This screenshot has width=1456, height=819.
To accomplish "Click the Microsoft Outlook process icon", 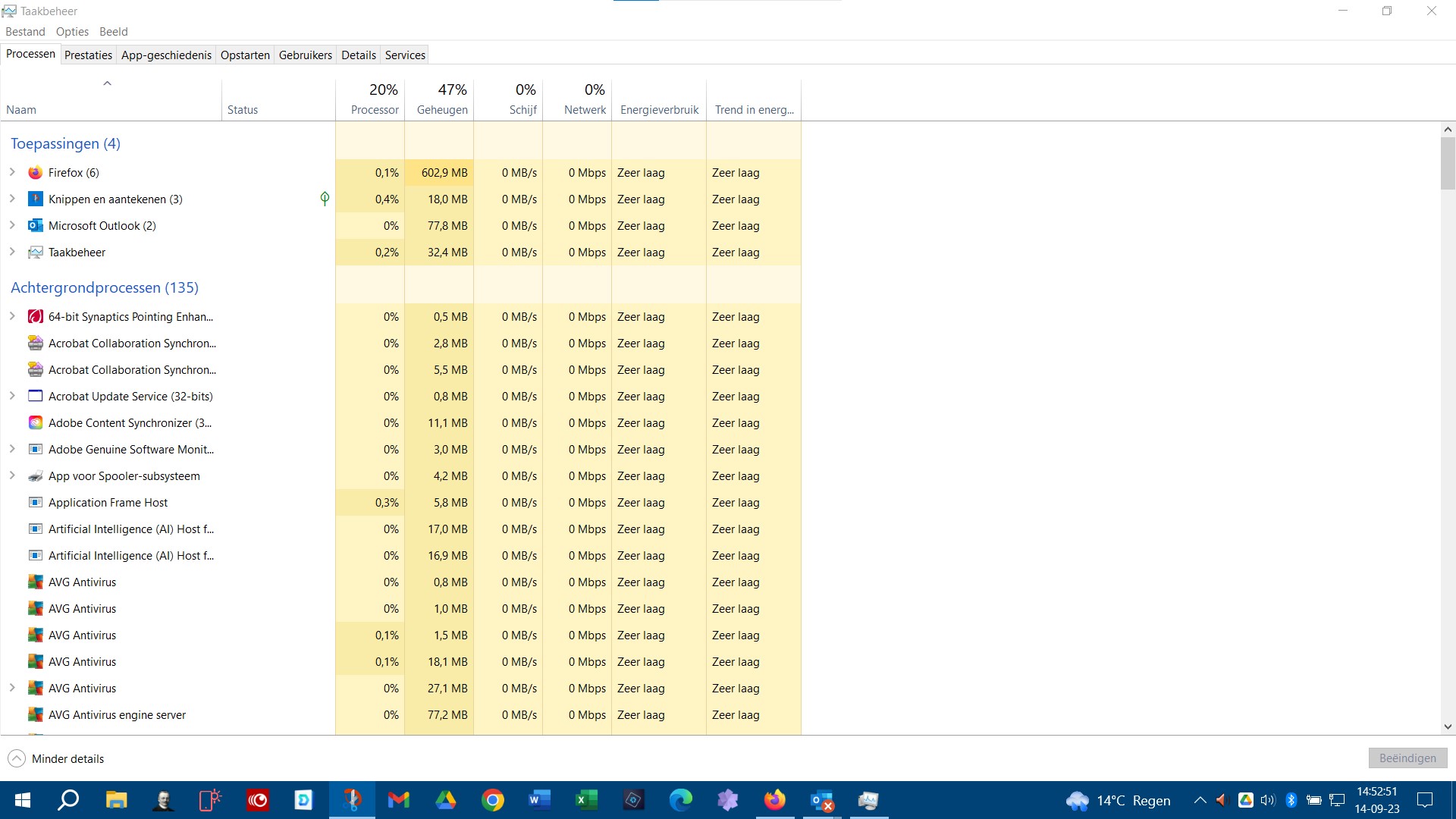I will tap(35, 226).
